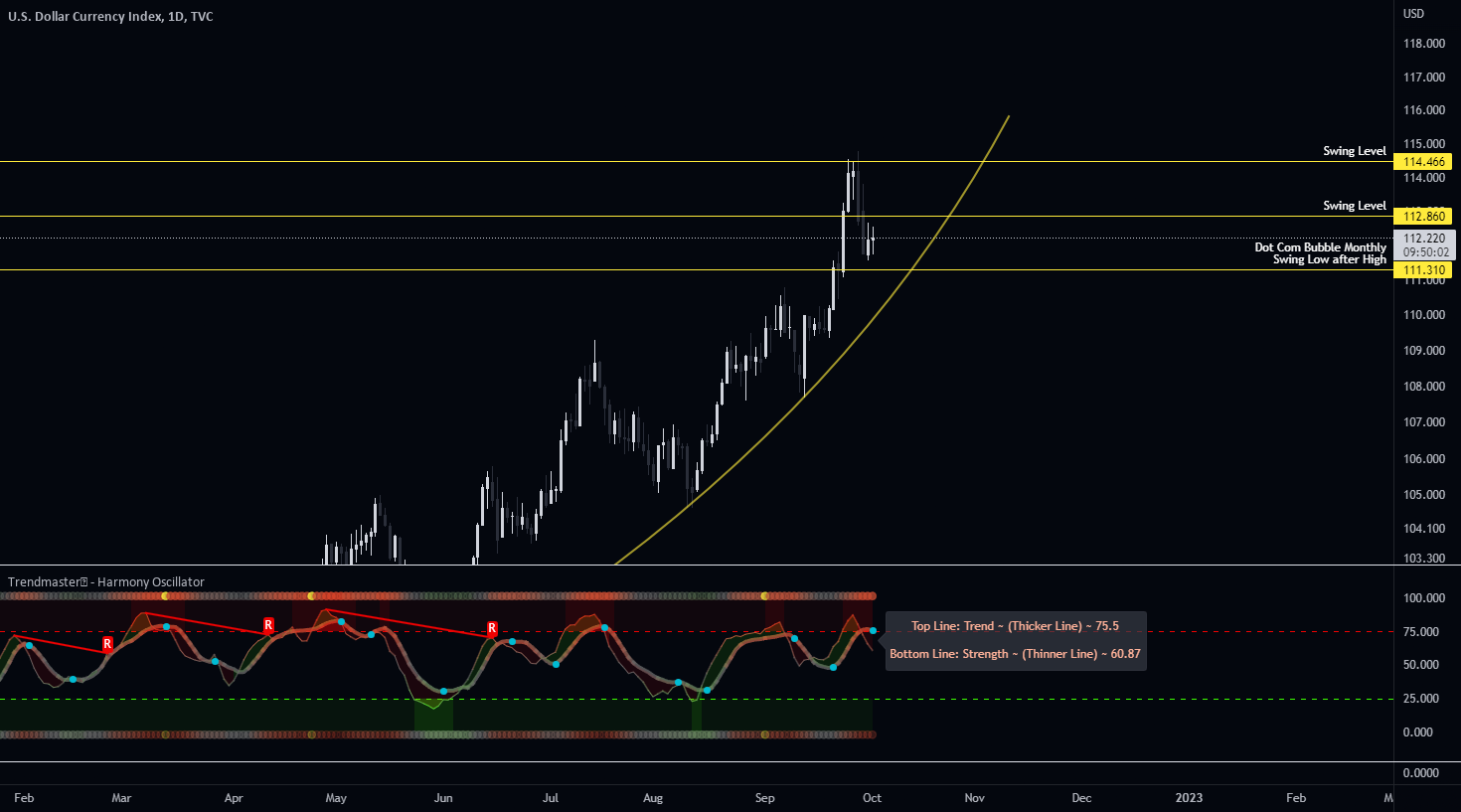Click the 0.0000 scale label

click(1421, 773)
